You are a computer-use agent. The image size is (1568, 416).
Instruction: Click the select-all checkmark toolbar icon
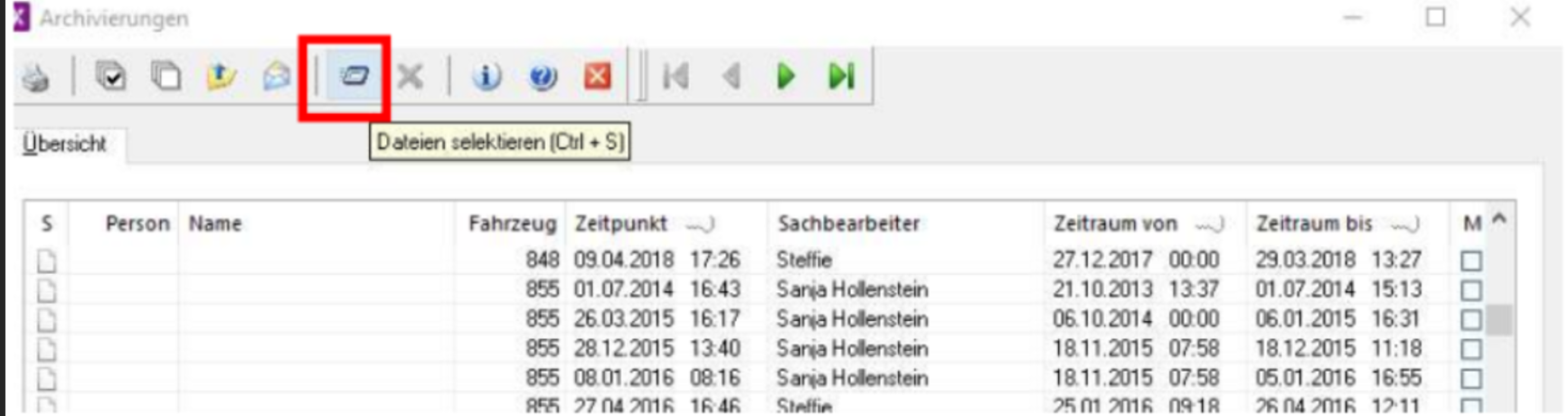pyautogui.click(x=111, y=77)
